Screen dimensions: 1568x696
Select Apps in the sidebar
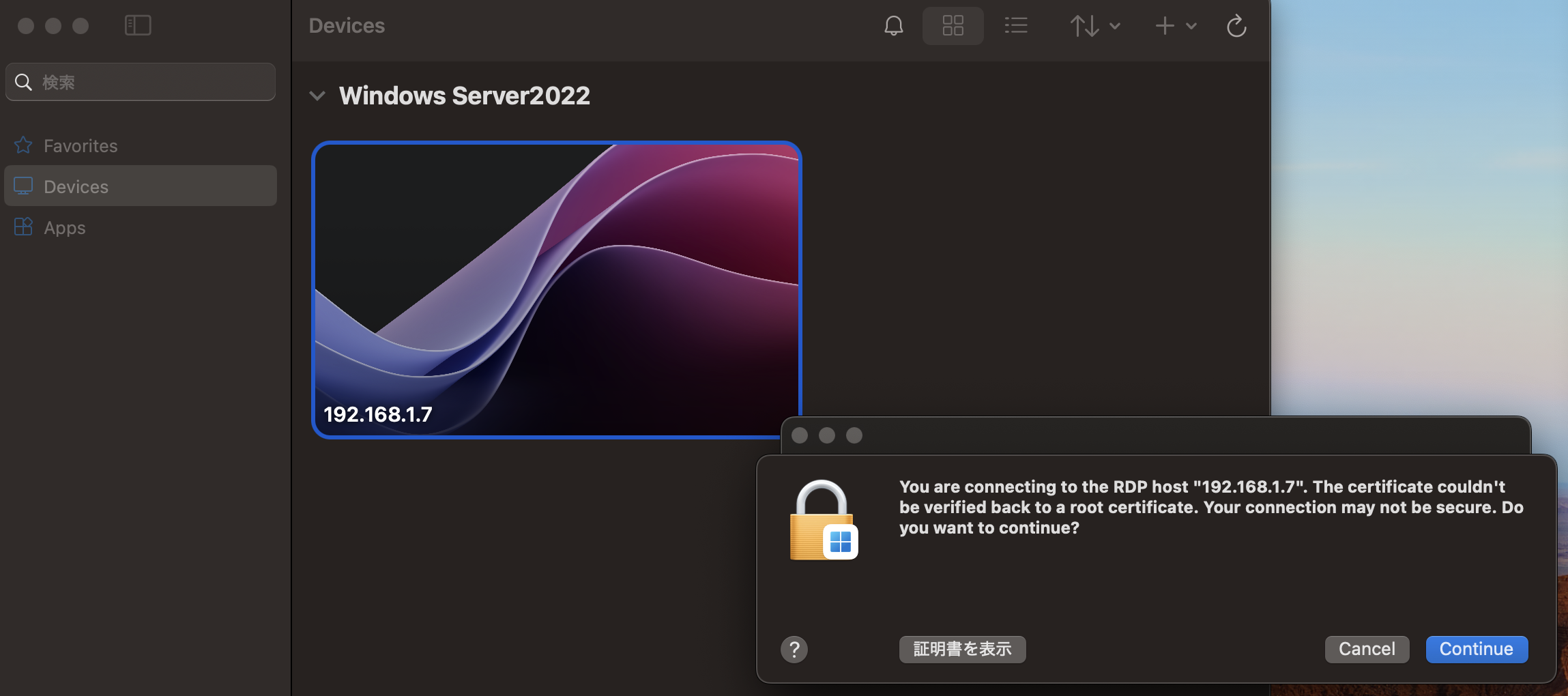click(x=65, y=227)
